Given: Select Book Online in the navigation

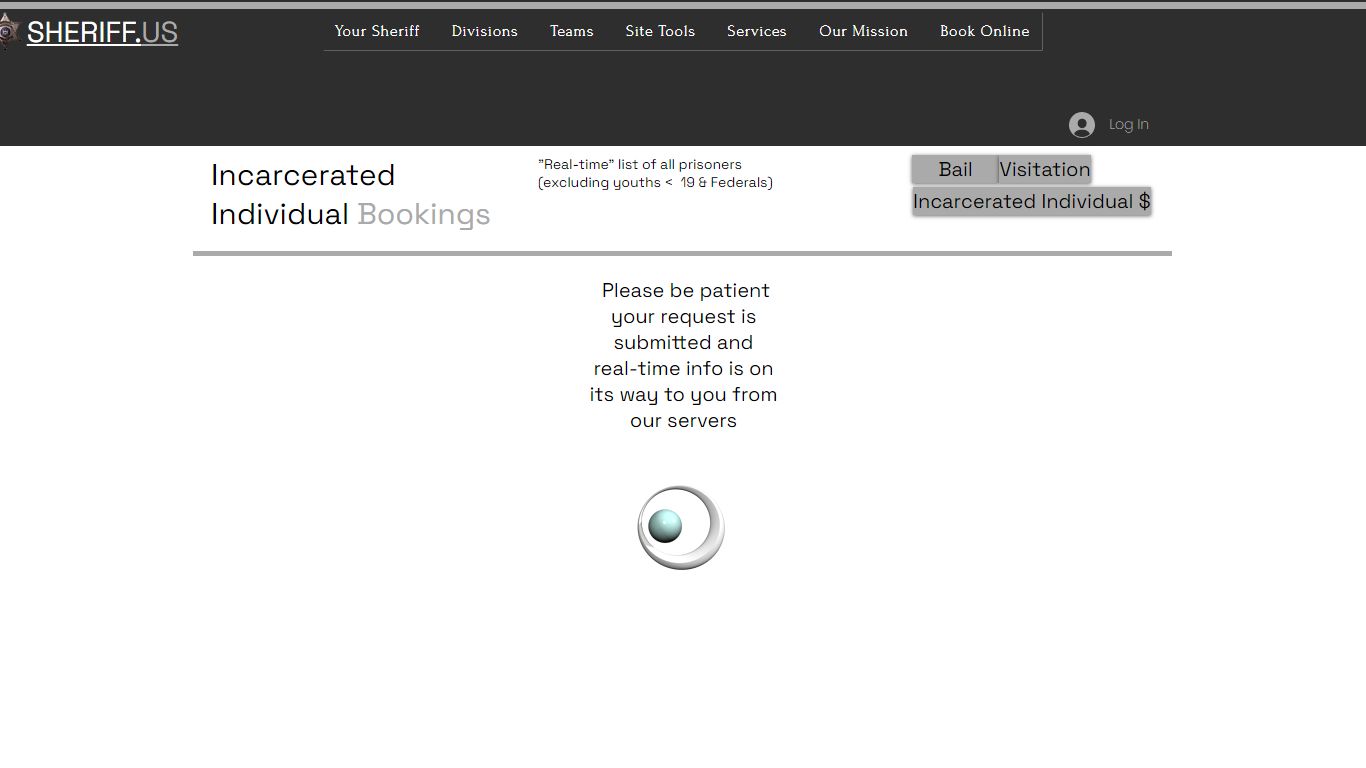Looking at the screenshot, I should click(984, 31).
